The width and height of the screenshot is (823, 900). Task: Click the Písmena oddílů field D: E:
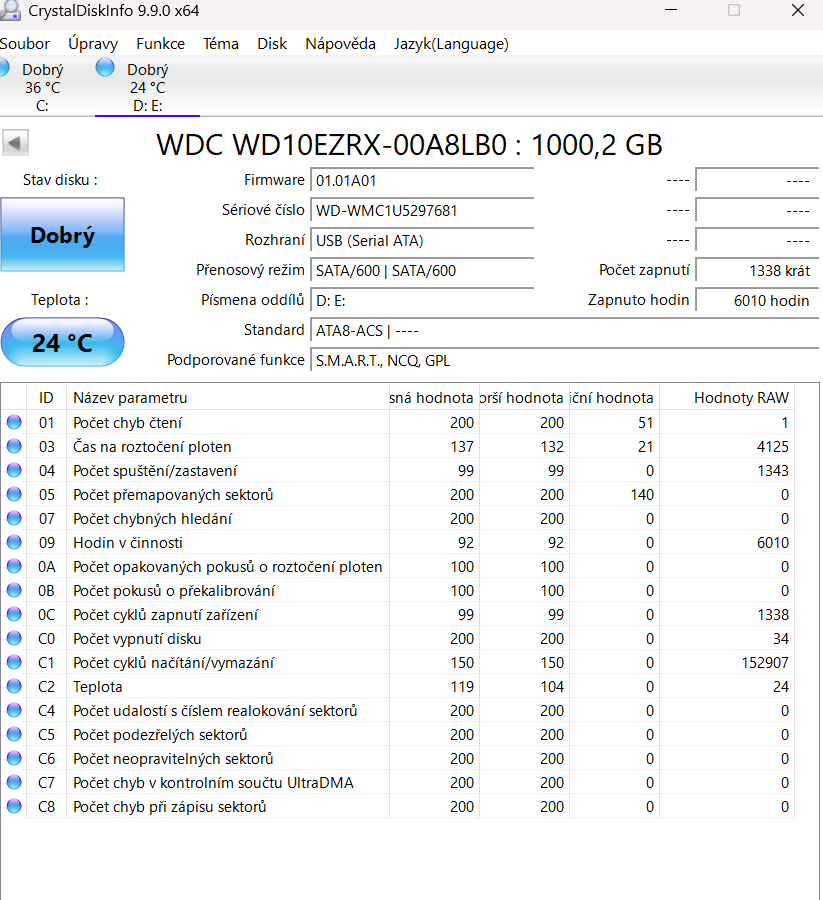point(422,300)
